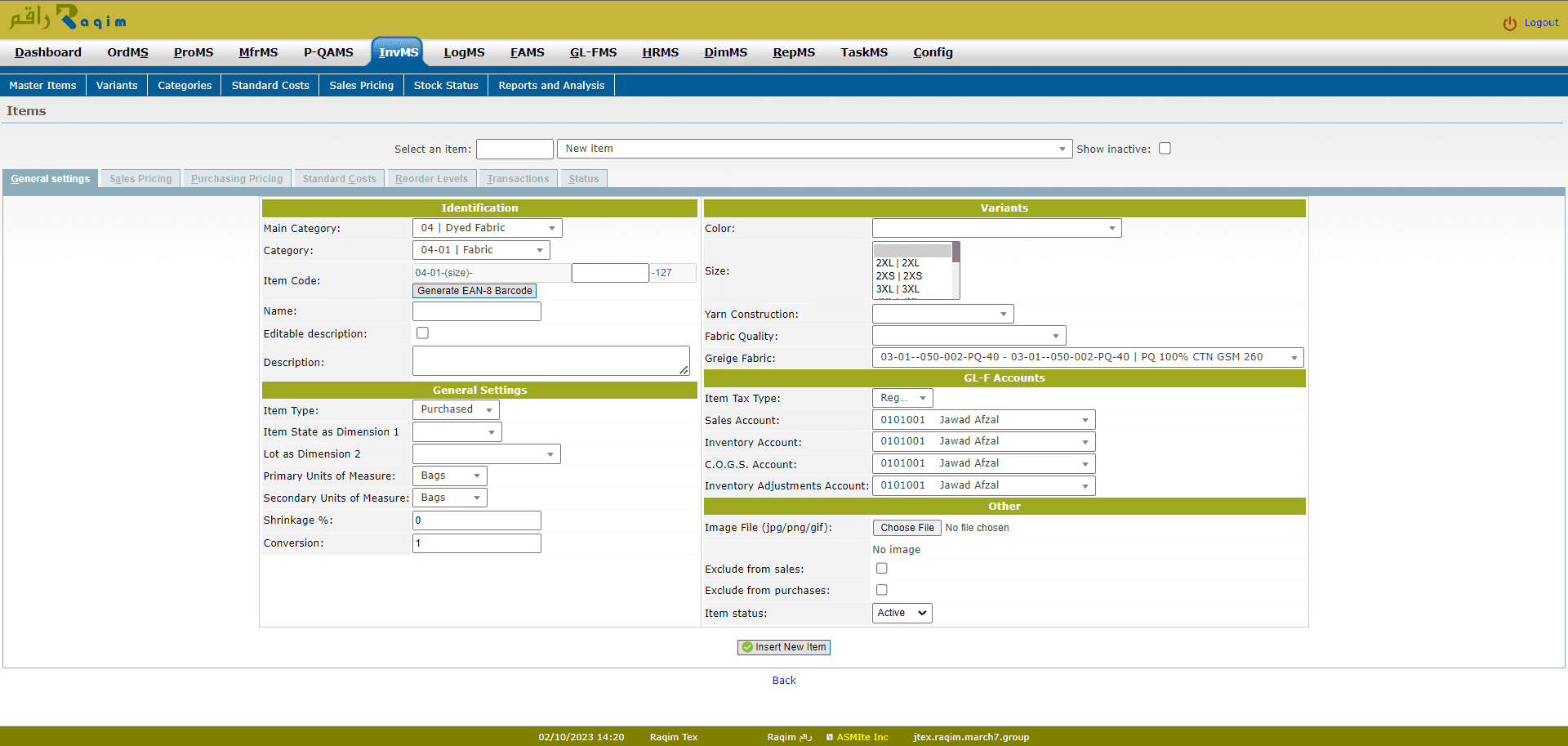1568x746 pixels.
Task: Open the TaskMS module
Action: (864, 52)
